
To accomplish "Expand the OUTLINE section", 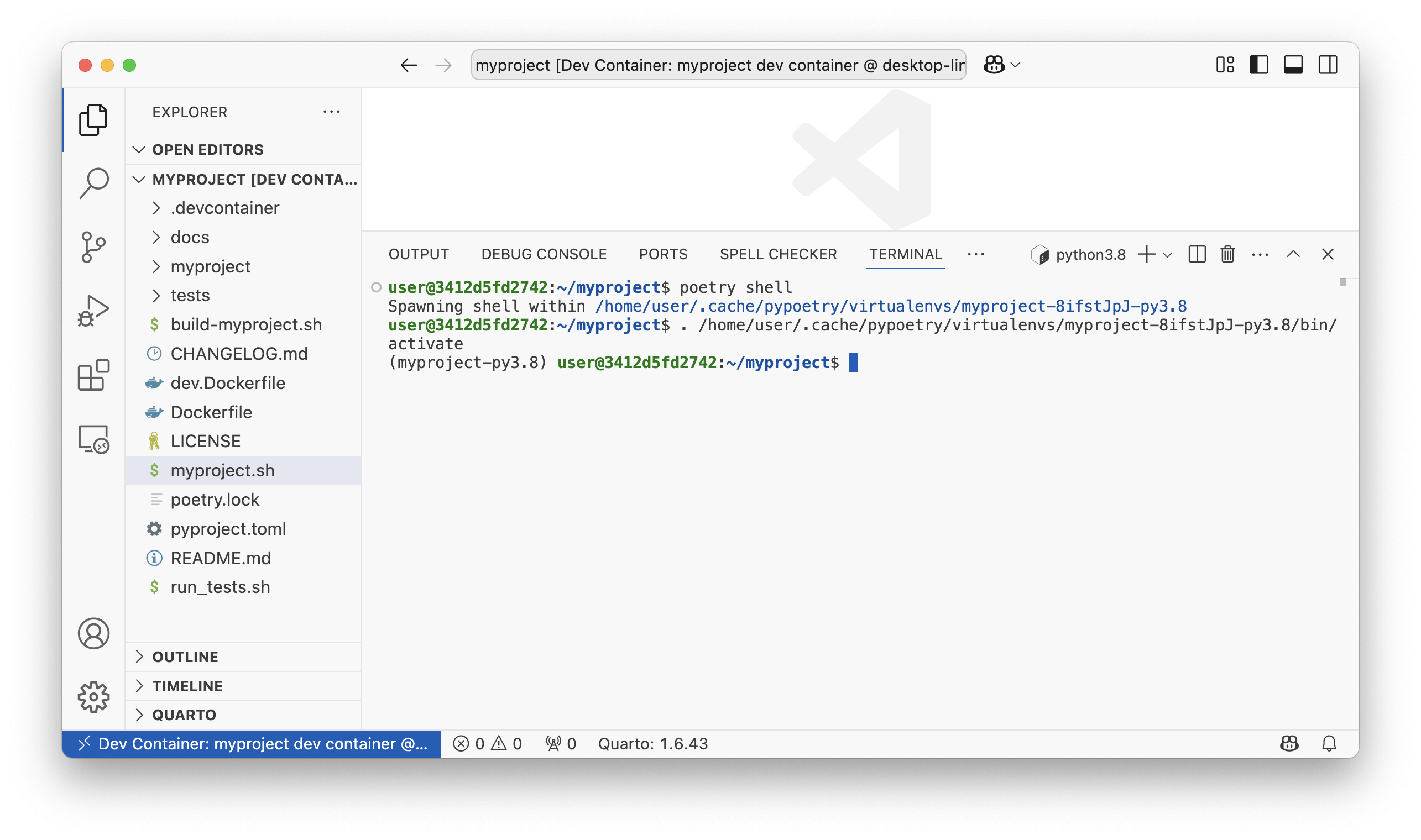I will (x=185, y=657).
